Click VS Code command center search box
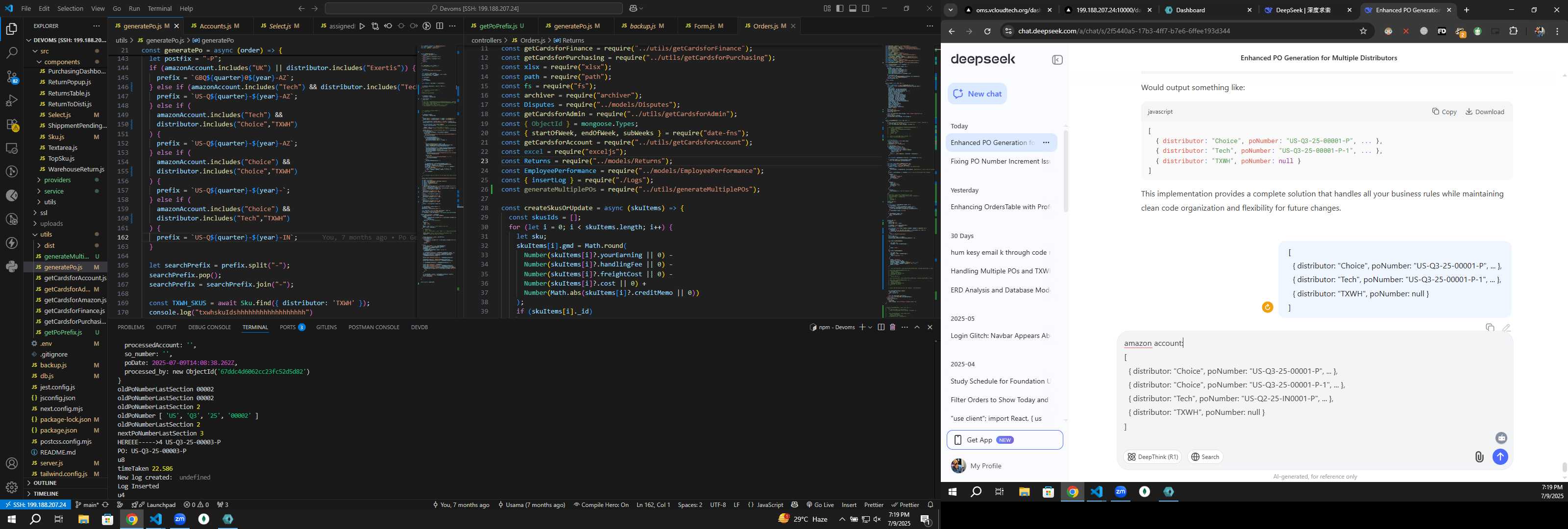Viewport: 1568px width, 529px height. (x=473, y=8)
